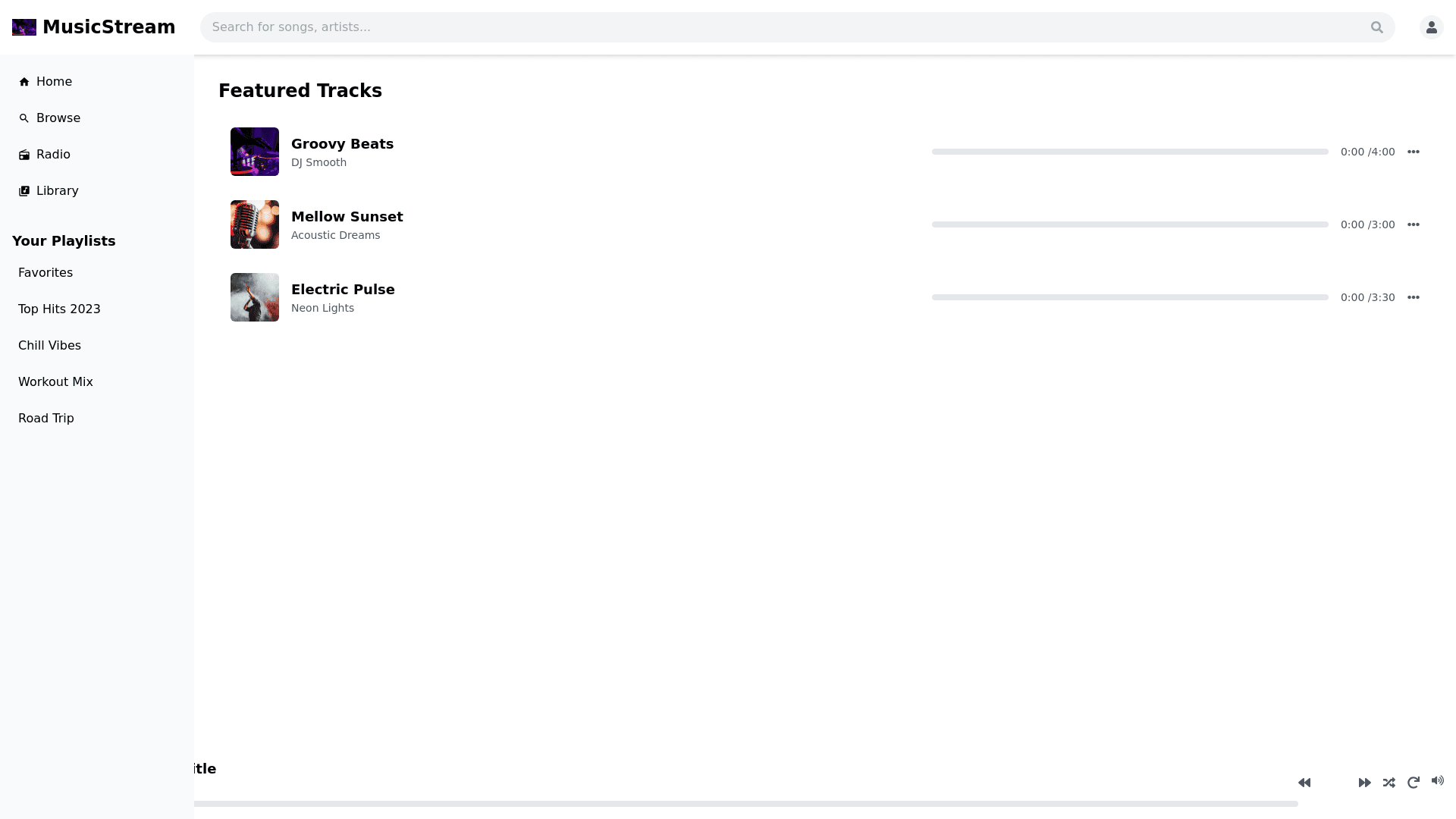Screen dimensions: 1456x819
Task: Toggle shuffle playback icon
Action: click(x=1389, y=783)
